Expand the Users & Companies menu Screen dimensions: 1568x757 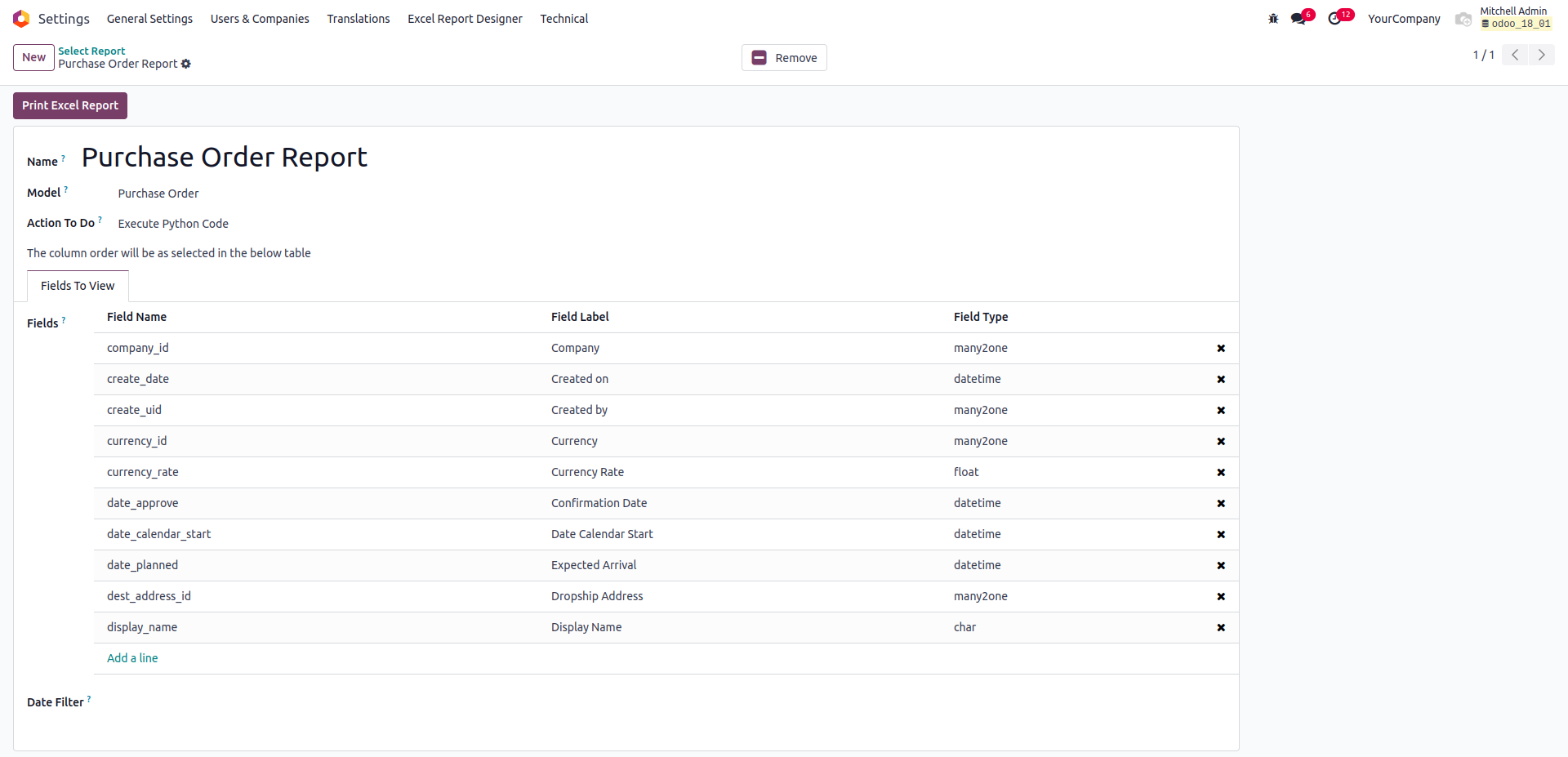pos(260,19)
